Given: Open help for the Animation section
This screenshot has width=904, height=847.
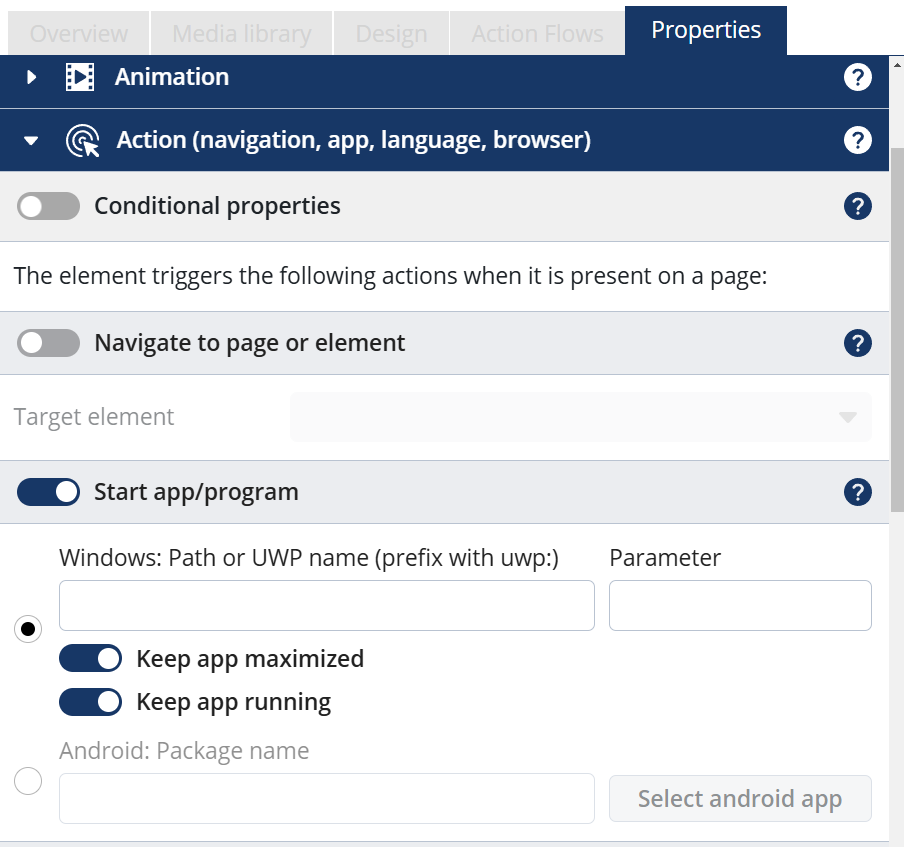Looking at the screenshot, I should click(858, 76).
